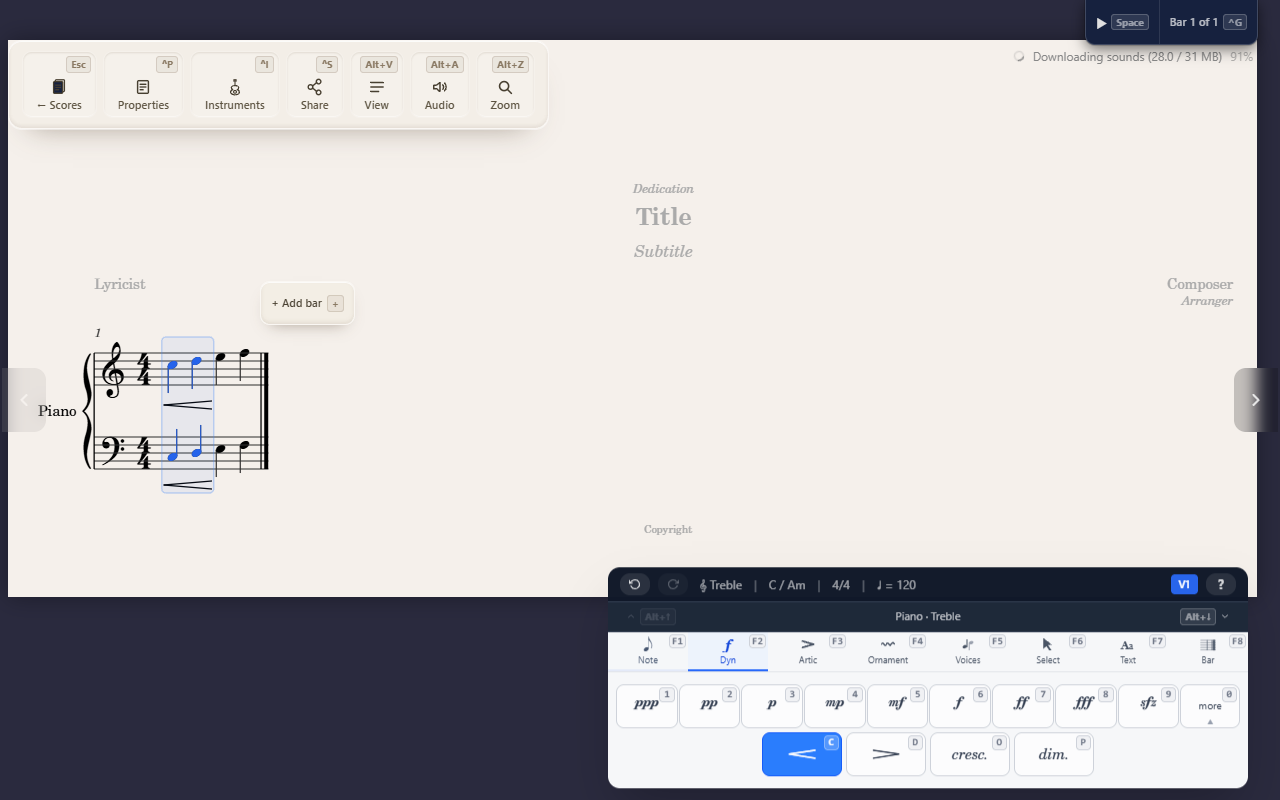
Task: Insert cresc. text marking
Action: point(970,754)
